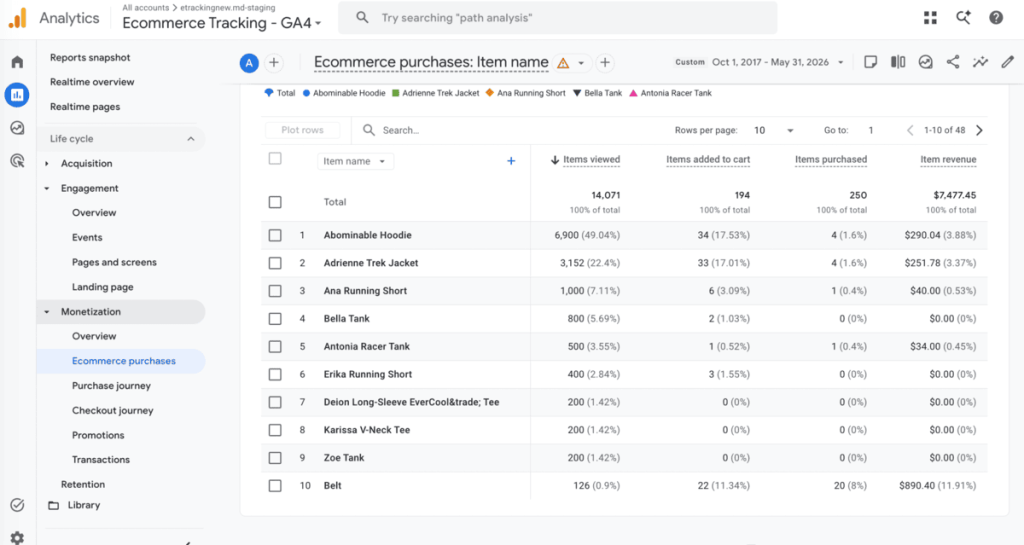Click the data quality checkmark icon
The image size is (1024, 545).
(925, 62)
